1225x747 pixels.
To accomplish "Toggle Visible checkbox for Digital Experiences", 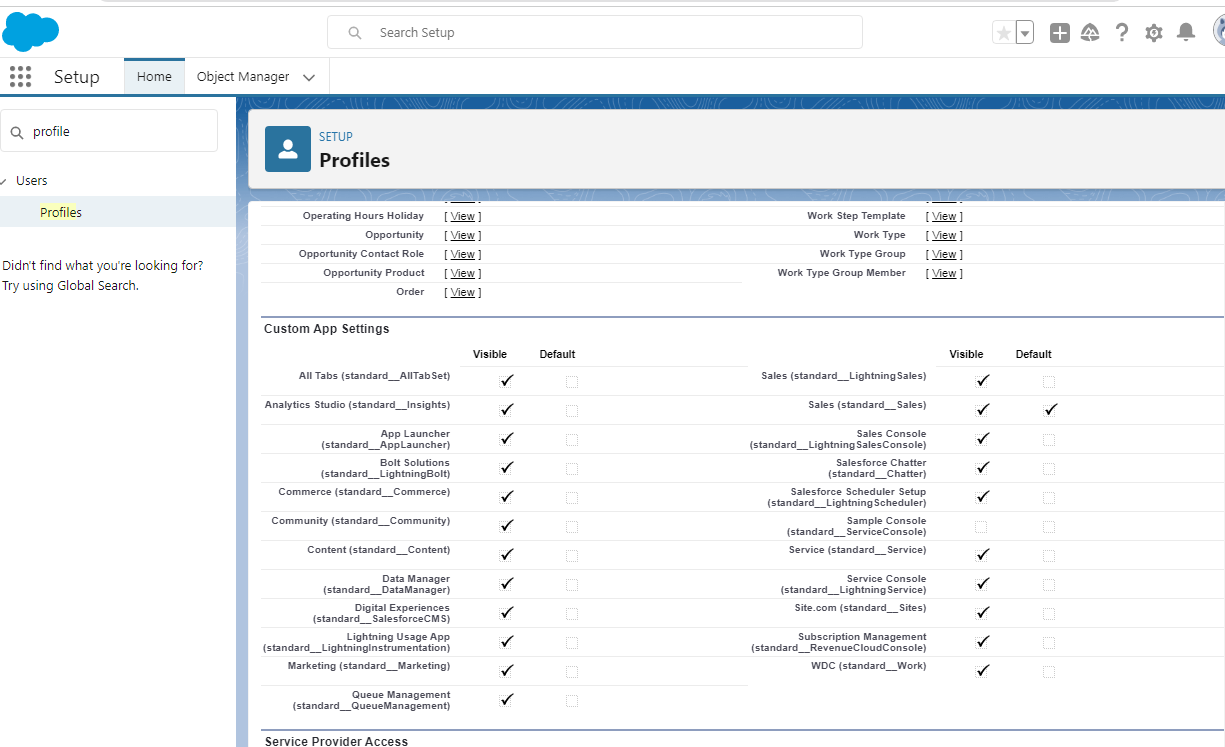I will pos(507,613).
